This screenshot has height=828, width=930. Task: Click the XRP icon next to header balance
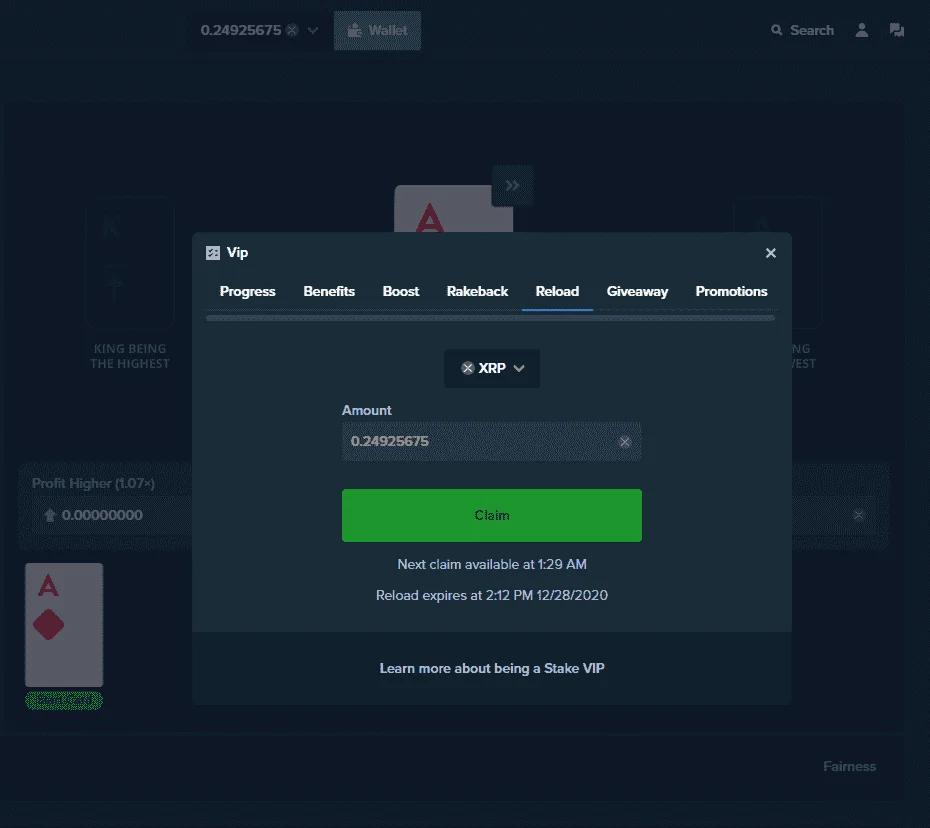click(x=292, y=30)
